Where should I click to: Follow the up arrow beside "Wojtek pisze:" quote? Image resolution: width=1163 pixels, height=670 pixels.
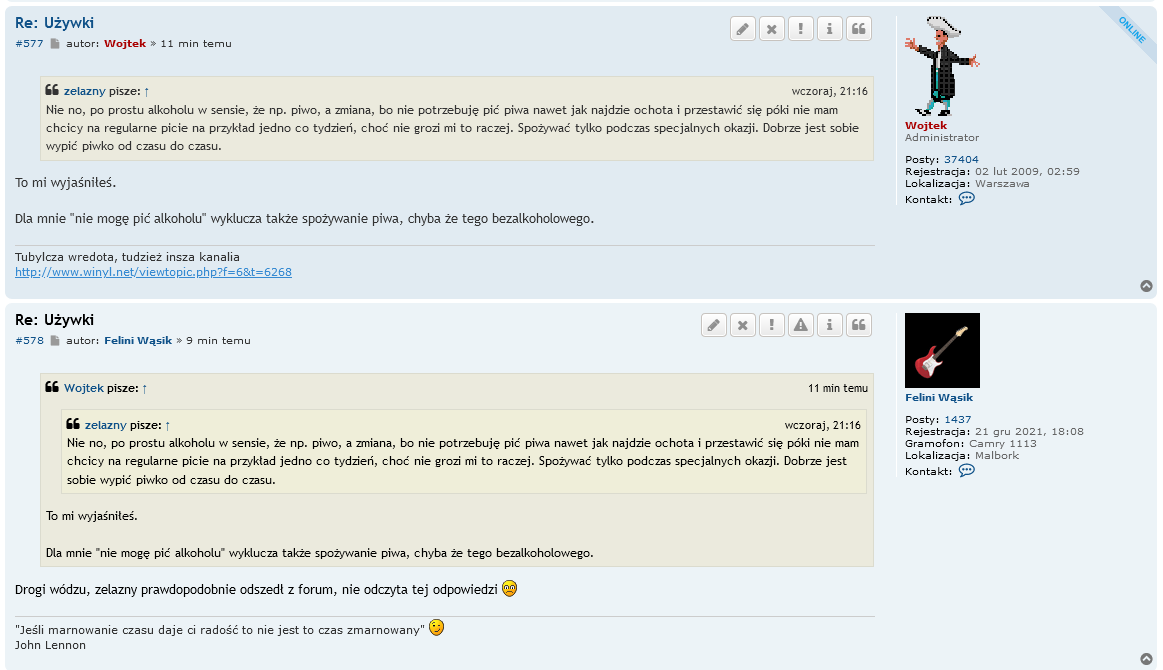(144, 388)
